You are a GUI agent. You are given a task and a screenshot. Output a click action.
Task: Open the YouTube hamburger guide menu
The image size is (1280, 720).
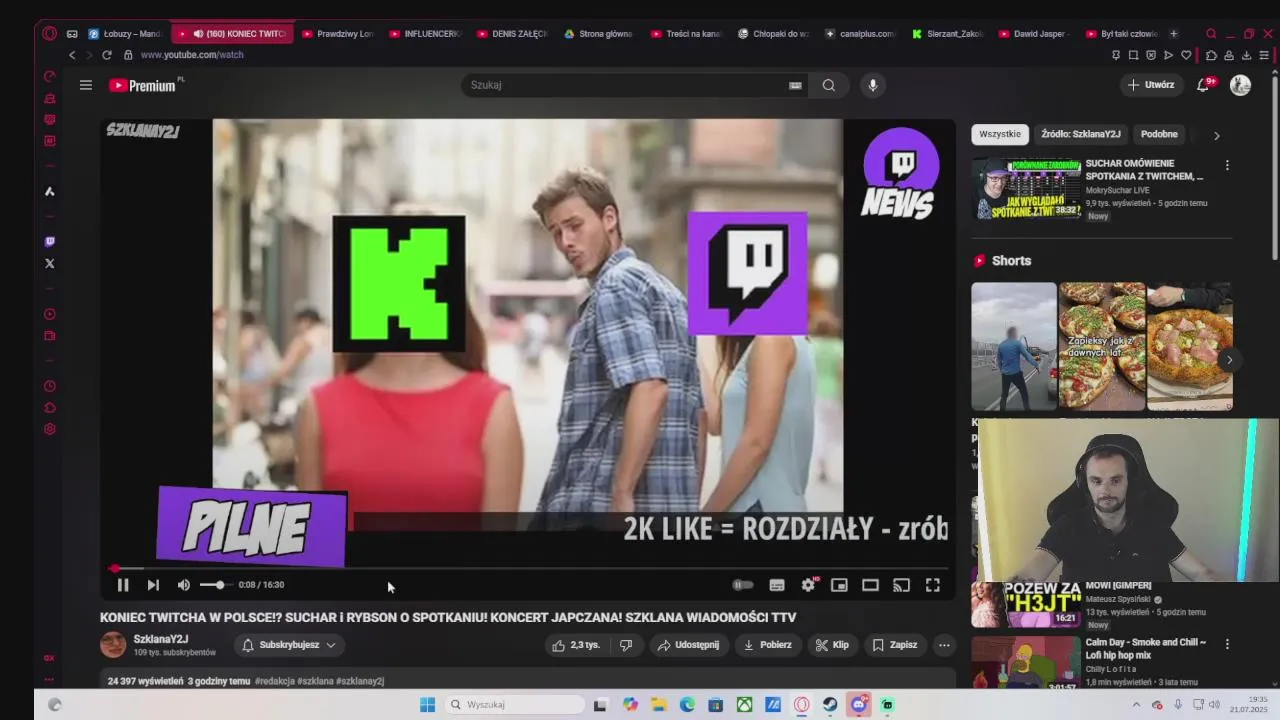[86, 85]
